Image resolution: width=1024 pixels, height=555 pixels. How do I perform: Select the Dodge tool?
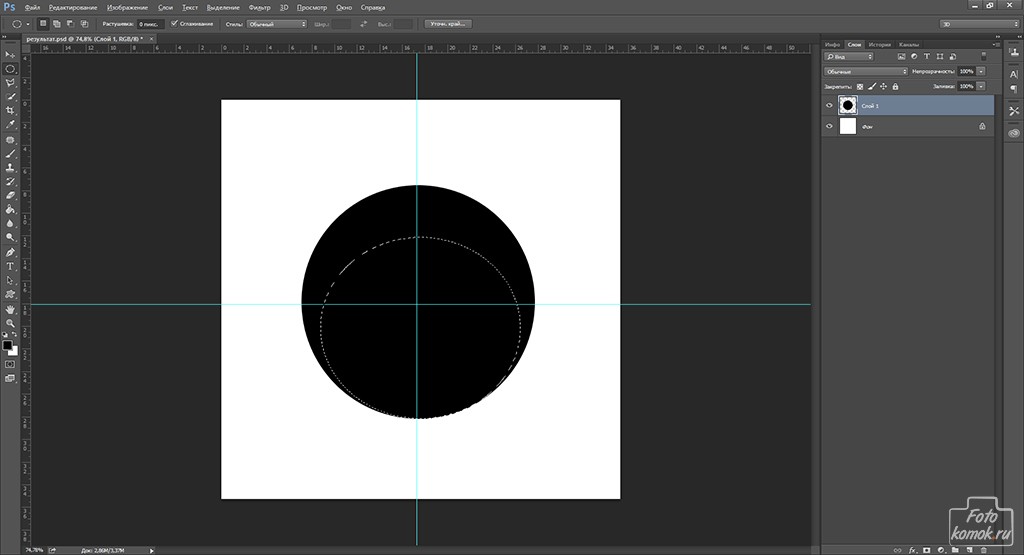[x=10, y=238]
